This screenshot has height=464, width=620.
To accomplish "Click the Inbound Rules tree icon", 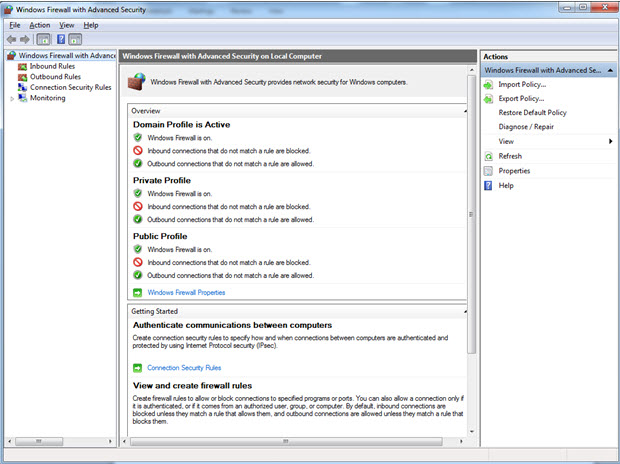I will click(23, 66).
